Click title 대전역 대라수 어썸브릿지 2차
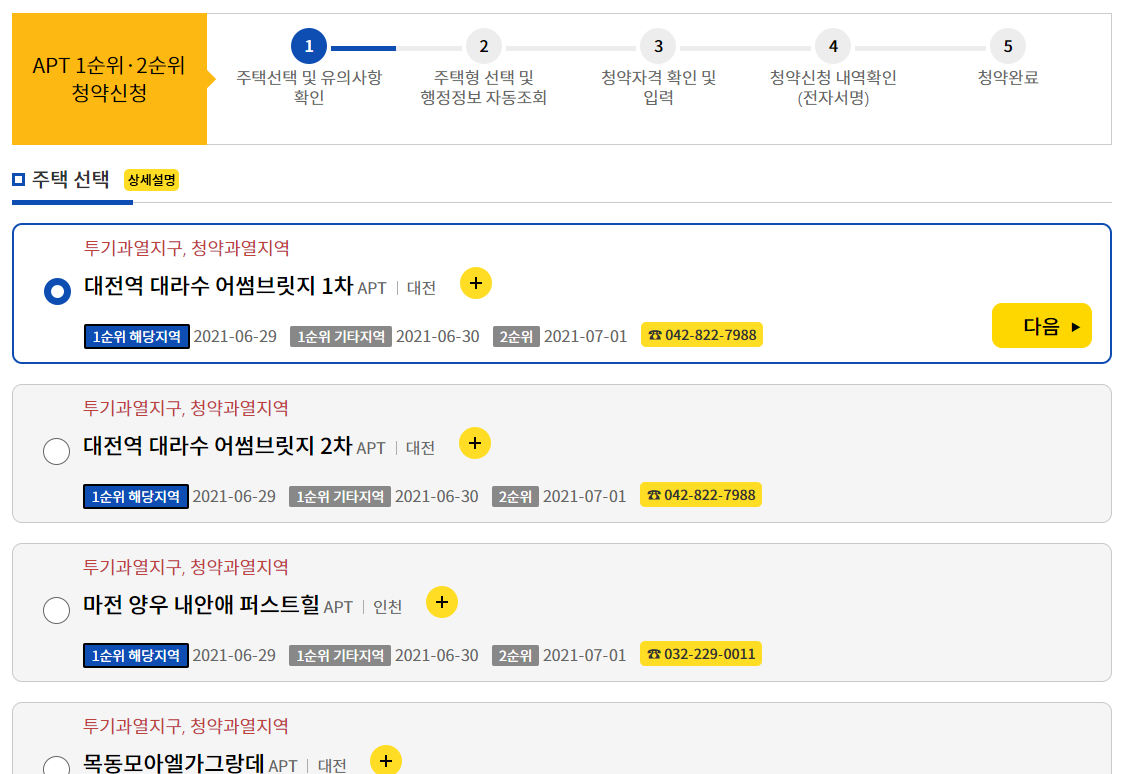Screen dimensions: 1124x774 218,445
